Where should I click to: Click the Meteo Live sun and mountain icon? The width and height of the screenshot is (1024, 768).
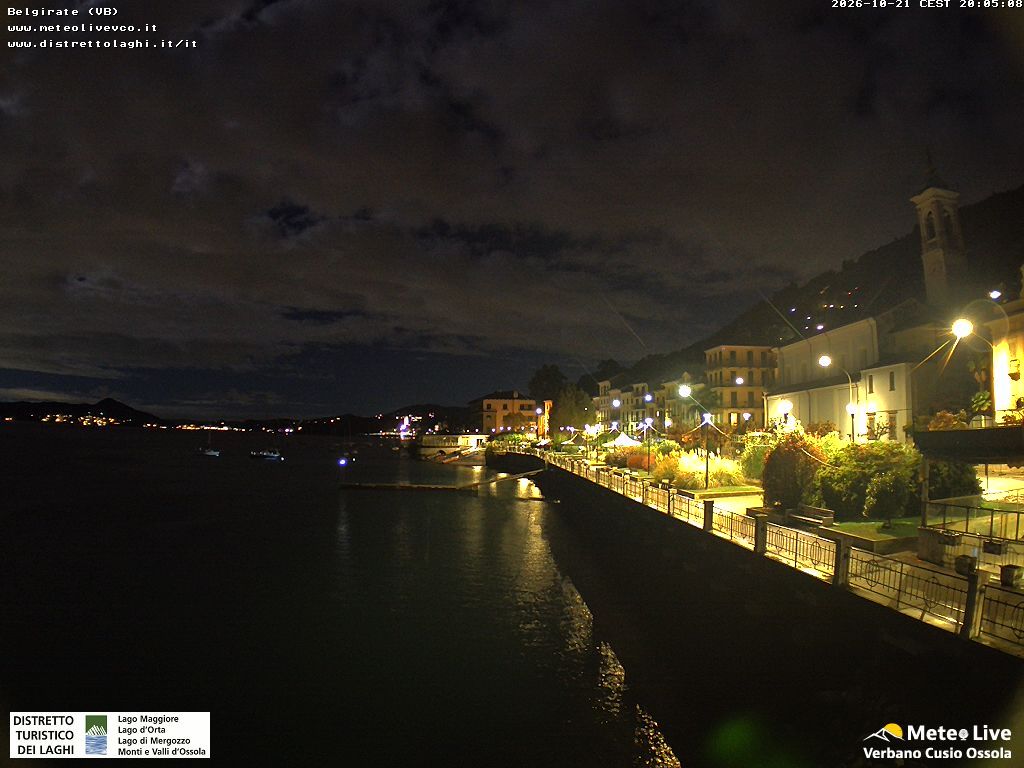point(884,733)
